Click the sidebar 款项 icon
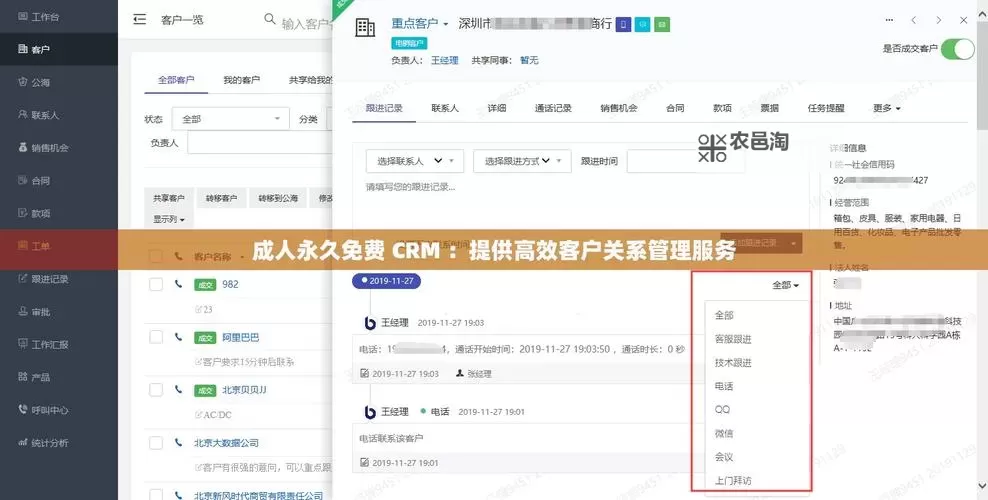 23,213
